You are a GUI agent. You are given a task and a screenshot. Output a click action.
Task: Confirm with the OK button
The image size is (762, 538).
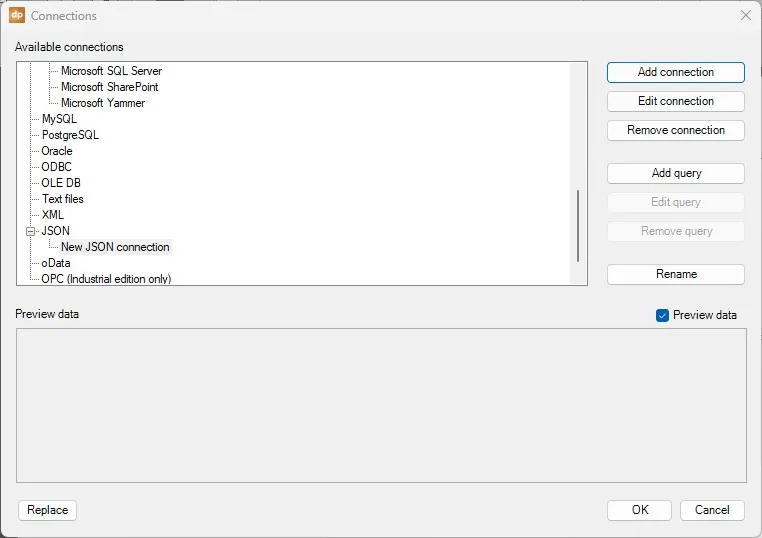pyautogui.click(x=639, y=510)
